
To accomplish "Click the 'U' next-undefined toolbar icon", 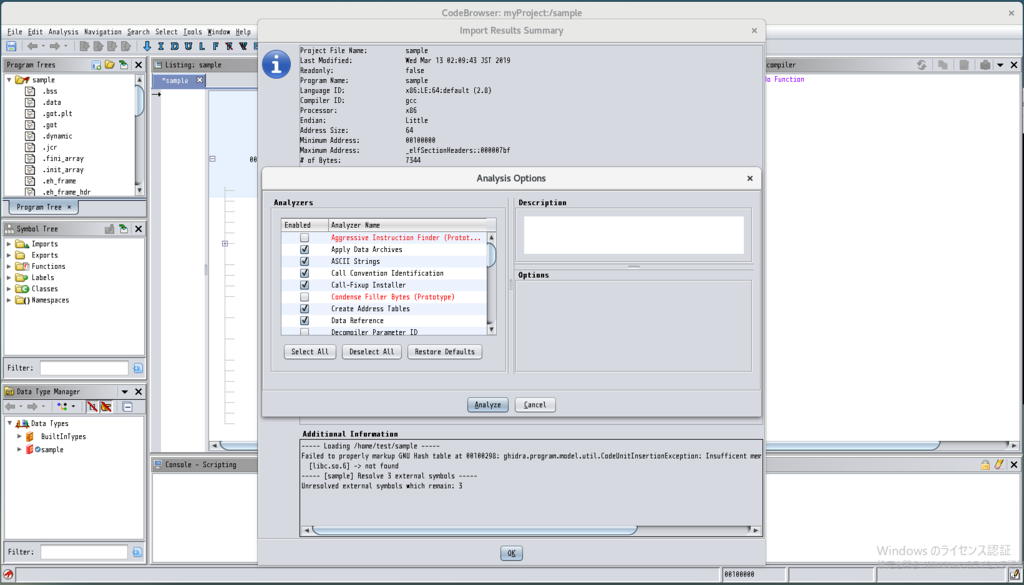I will pyautogui.click(x=188, y=46).
